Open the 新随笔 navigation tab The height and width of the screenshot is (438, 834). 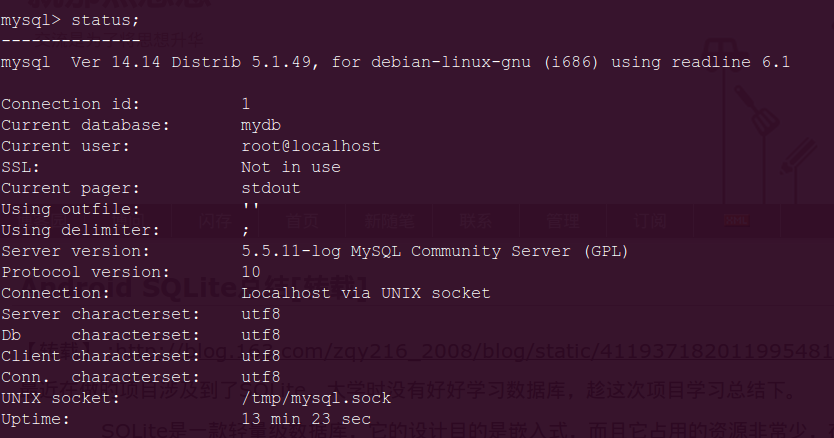click(389, 220)
